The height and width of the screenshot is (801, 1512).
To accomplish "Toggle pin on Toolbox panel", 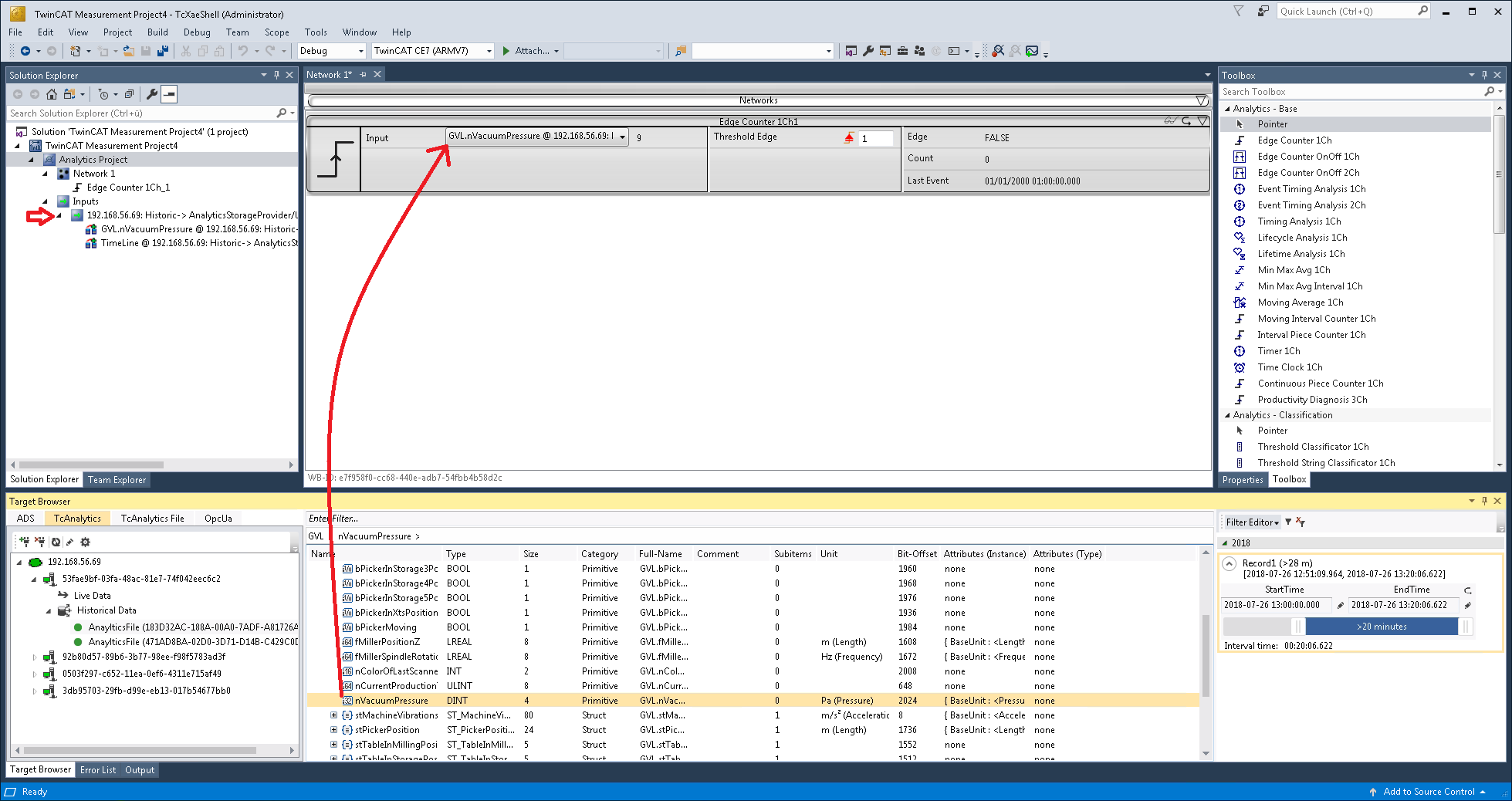I will (x=1484, y=75).
